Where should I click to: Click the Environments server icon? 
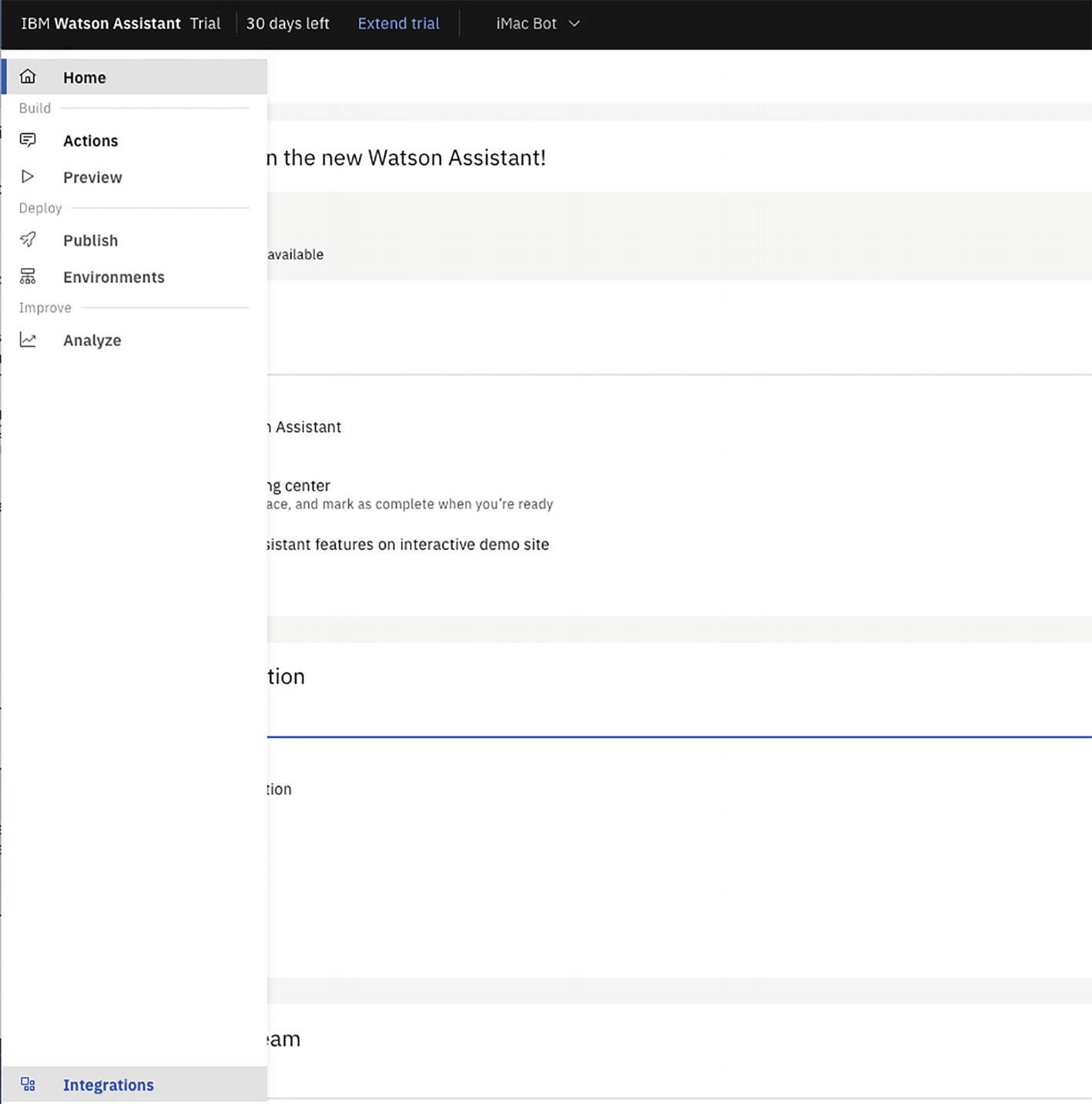click(28, 277)
